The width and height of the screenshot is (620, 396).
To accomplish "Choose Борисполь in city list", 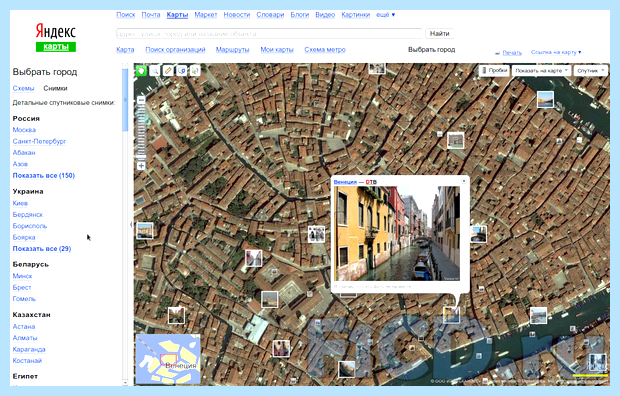I will (x=30, y=226).
